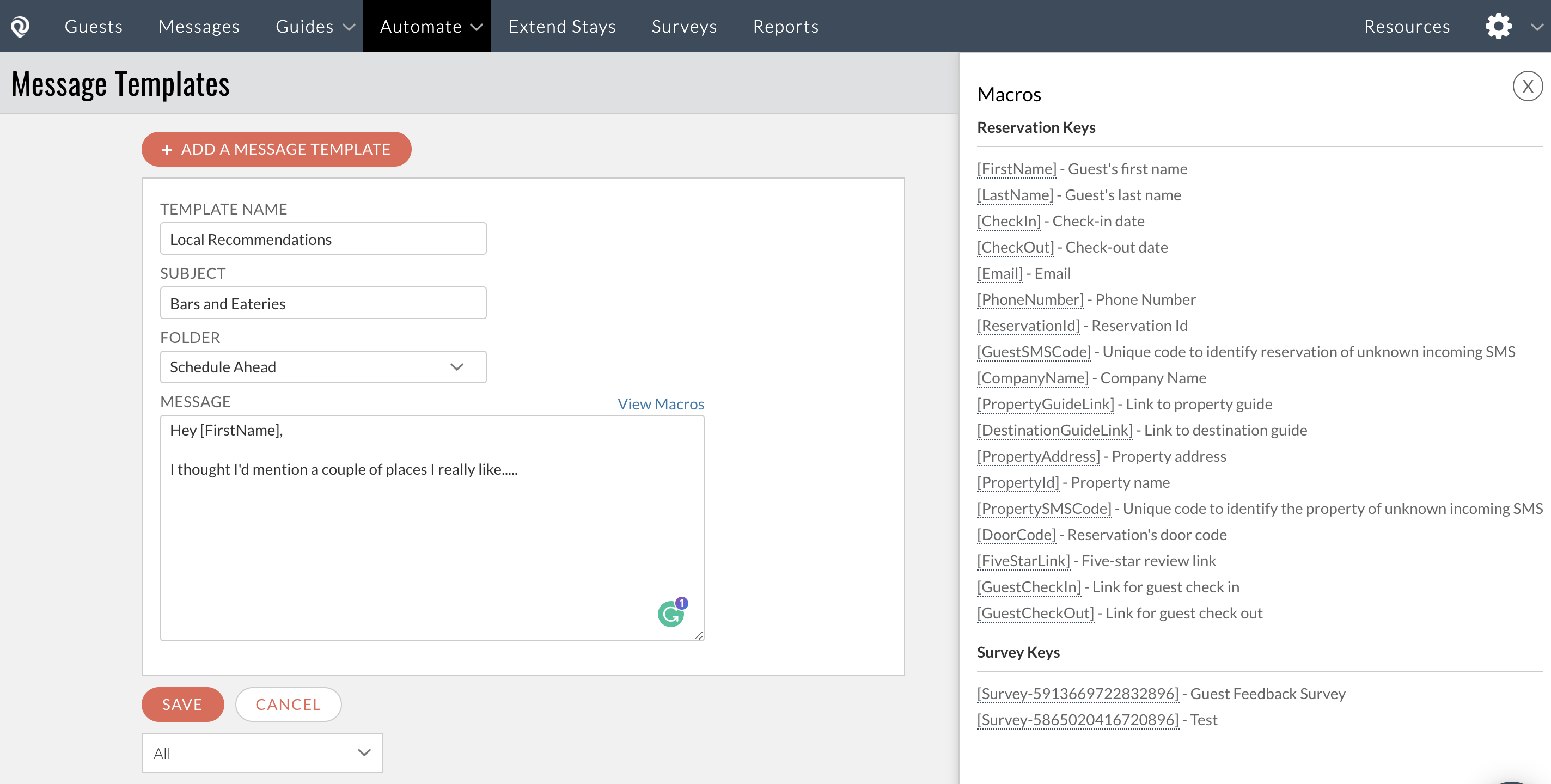Click inside the Message text area
Viewport: 1551px width, 784px height.
click(x=432, y=528)
